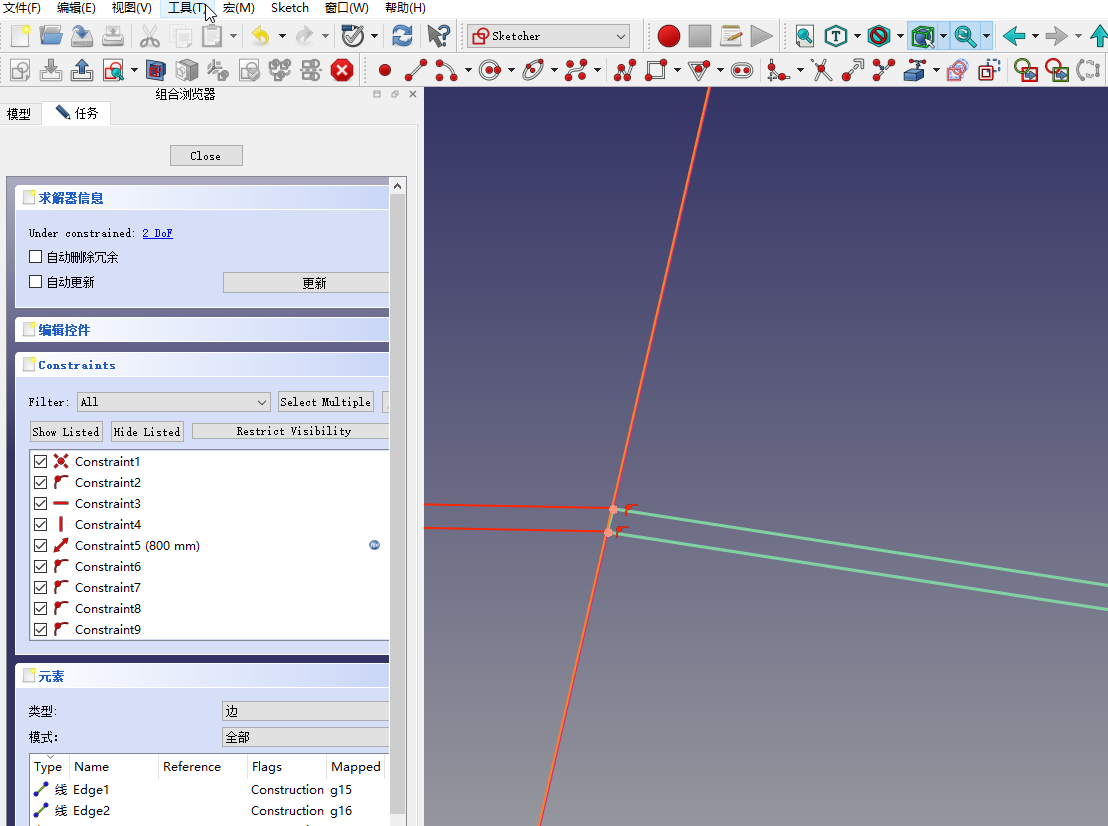Refresh the document with the blue arrows icon
This screenshot has width=1108, height=826.
coord(402,35)
